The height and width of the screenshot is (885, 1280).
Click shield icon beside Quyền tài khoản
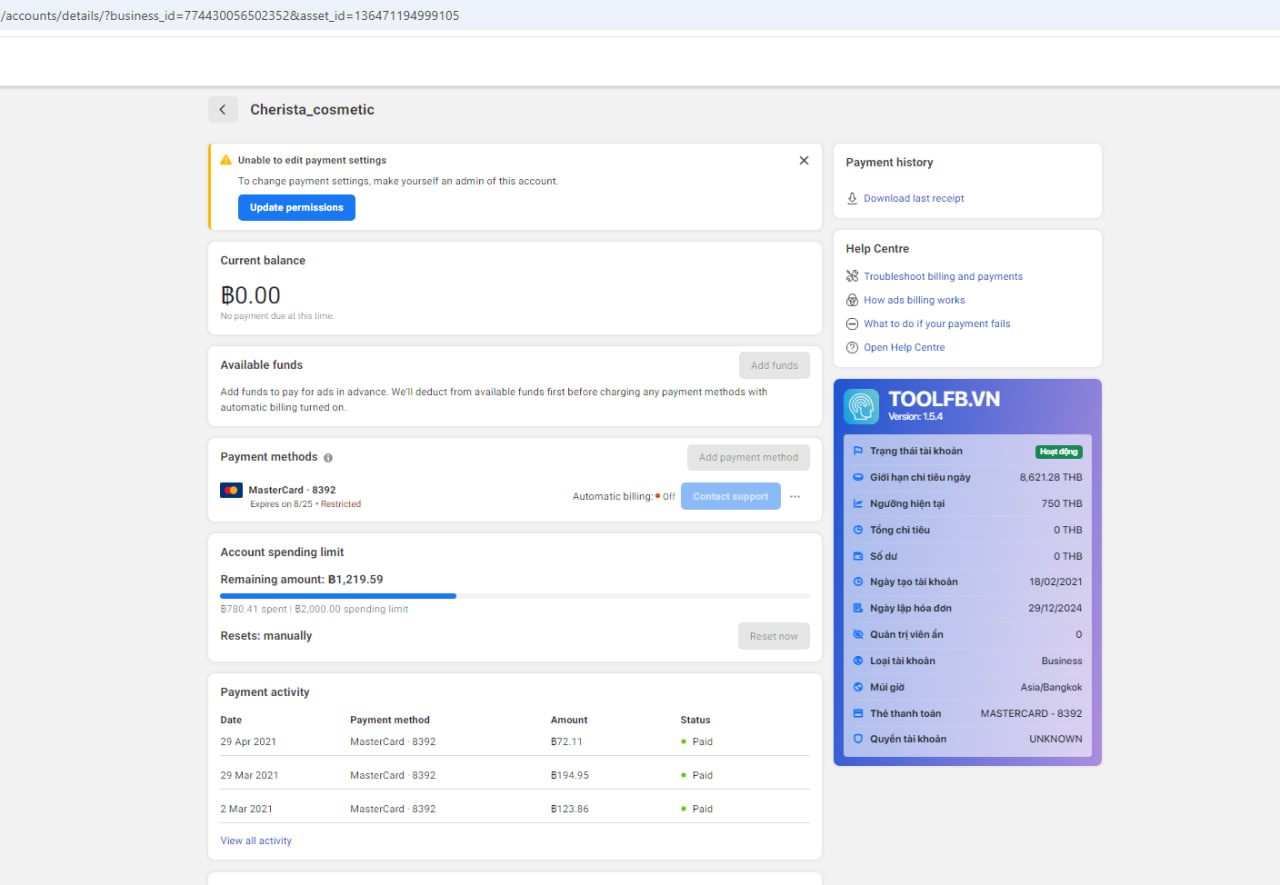coord(858,739)
